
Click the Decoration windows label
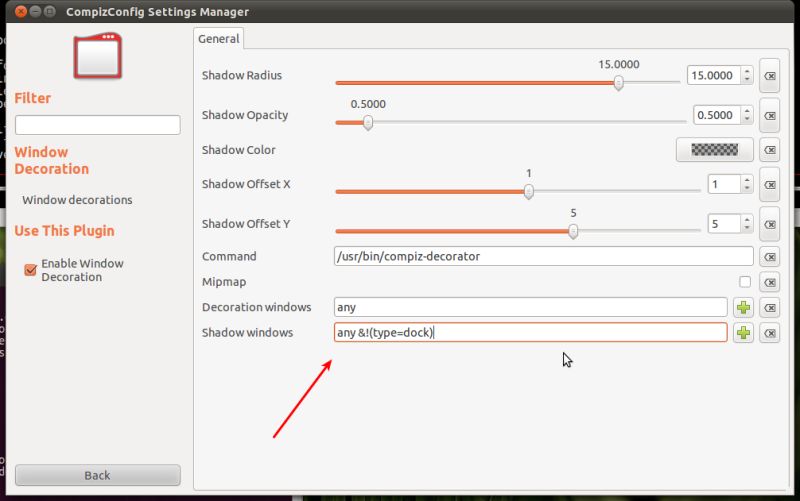coord(257,307)
